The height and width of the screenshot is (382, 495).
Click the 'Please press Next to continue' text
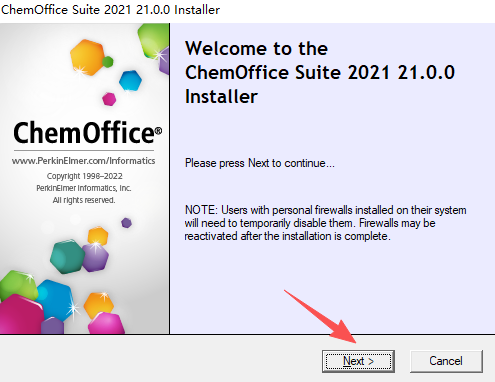point(260,163)
